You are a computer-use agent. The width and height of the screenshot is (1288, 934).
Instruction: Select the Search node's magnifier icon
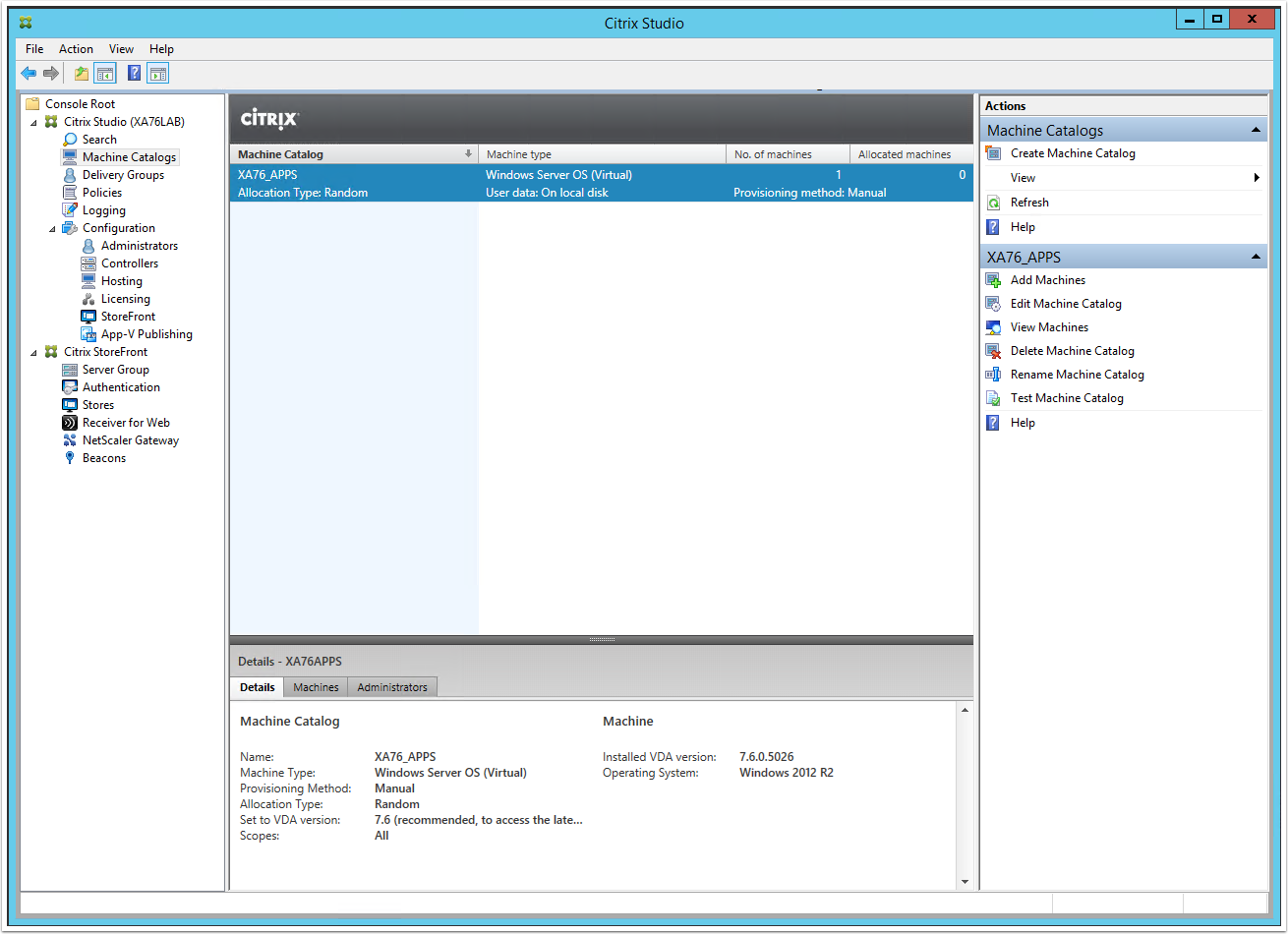[70, 140]
